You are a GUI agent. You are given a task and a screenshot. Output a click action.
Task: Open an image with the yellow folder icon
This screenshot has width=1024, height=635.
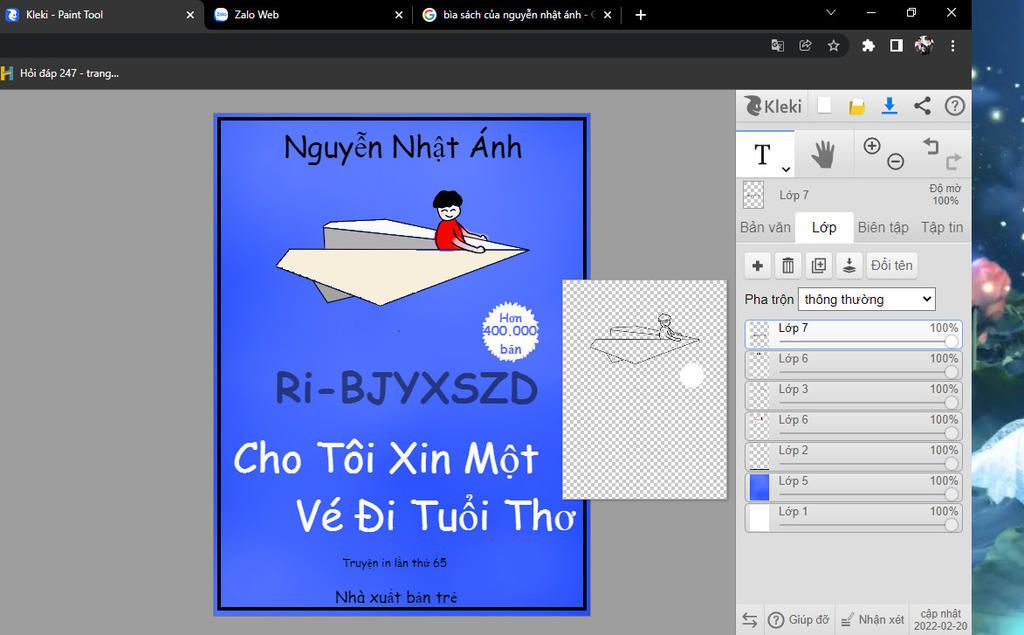click(x=857, y=106)
